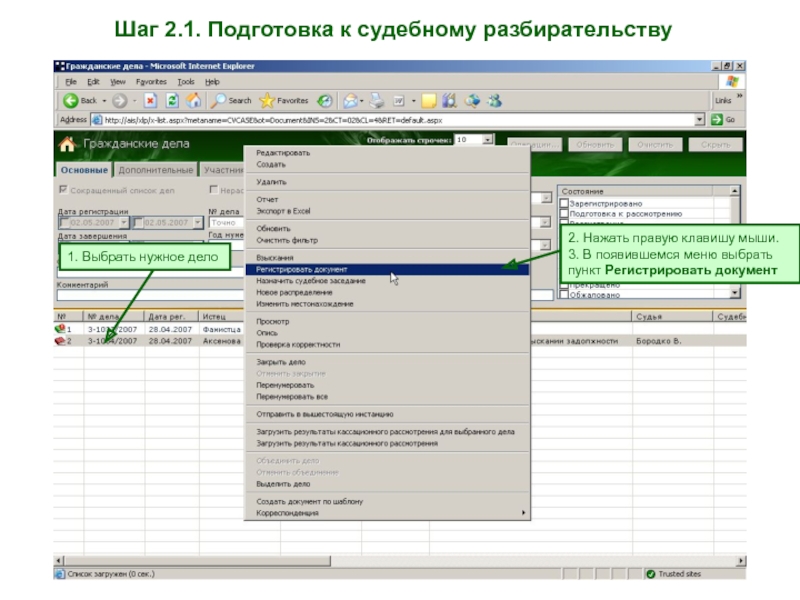800x600 pixels.
Task: Check Подготовка к рассмотрению status checkbox
Action: pos(565,213)
